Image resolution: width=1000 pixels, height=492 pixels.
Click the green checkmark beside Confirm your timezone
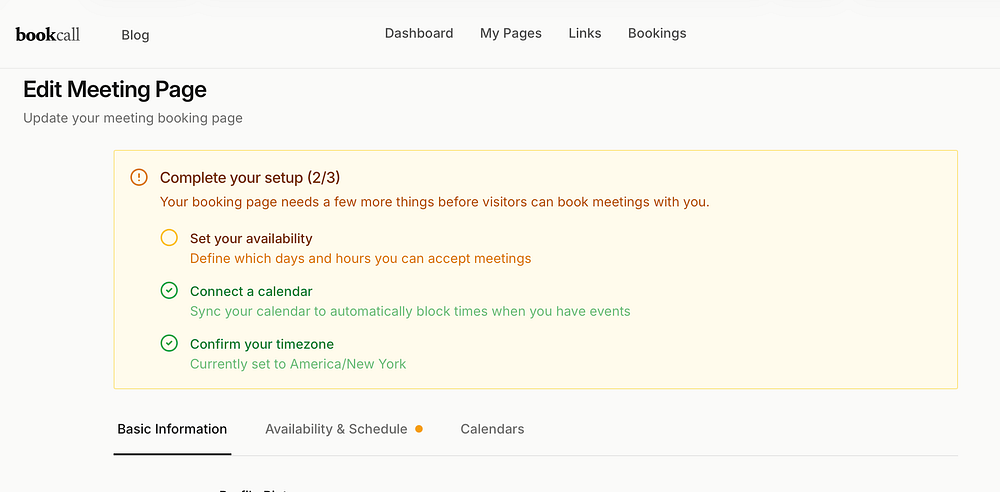[x=169, y=344]
